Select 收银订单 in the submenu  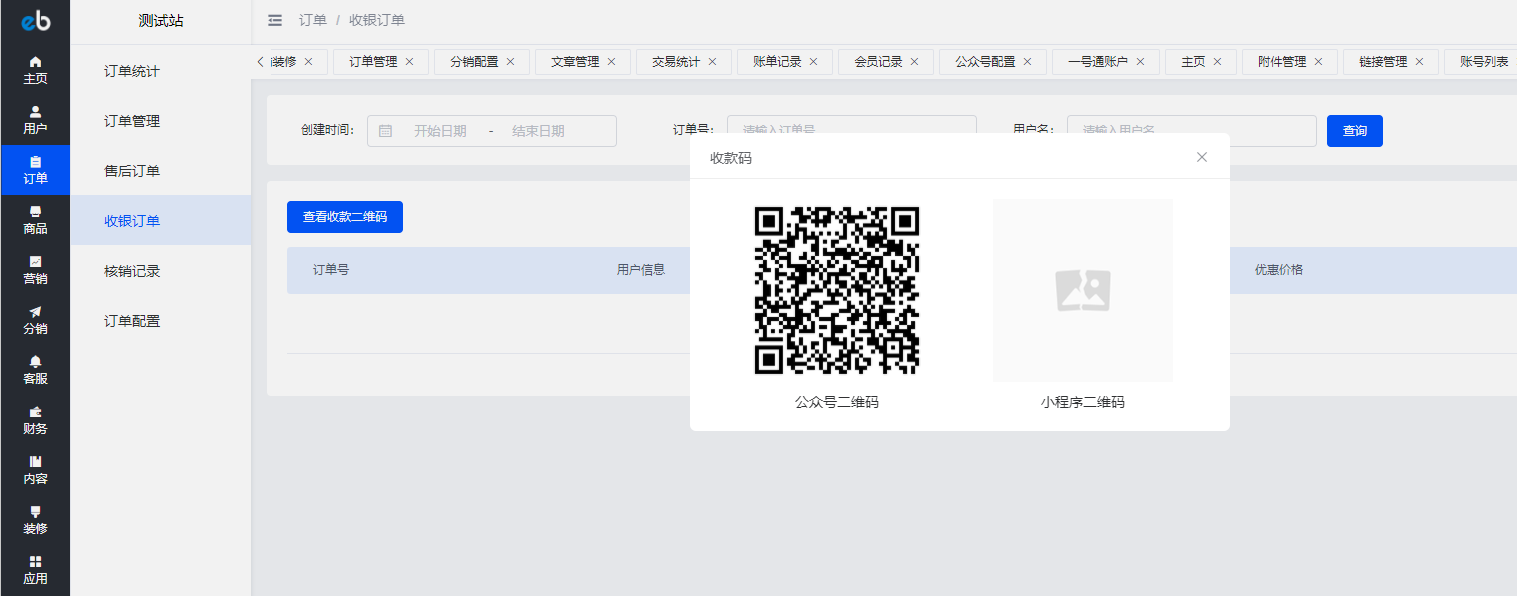coord(160,221)
